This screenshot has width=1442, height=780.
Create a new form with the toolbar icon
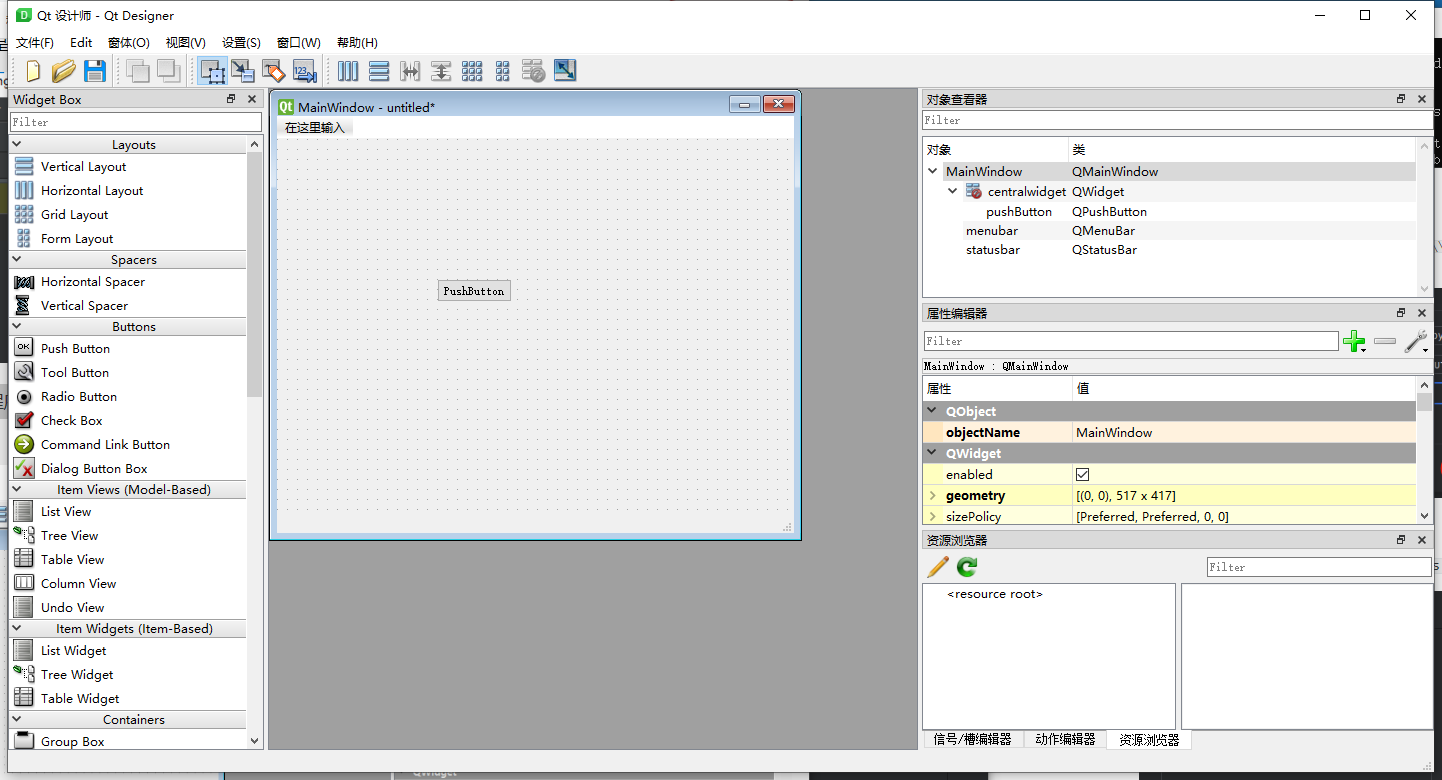coord(33,71)
